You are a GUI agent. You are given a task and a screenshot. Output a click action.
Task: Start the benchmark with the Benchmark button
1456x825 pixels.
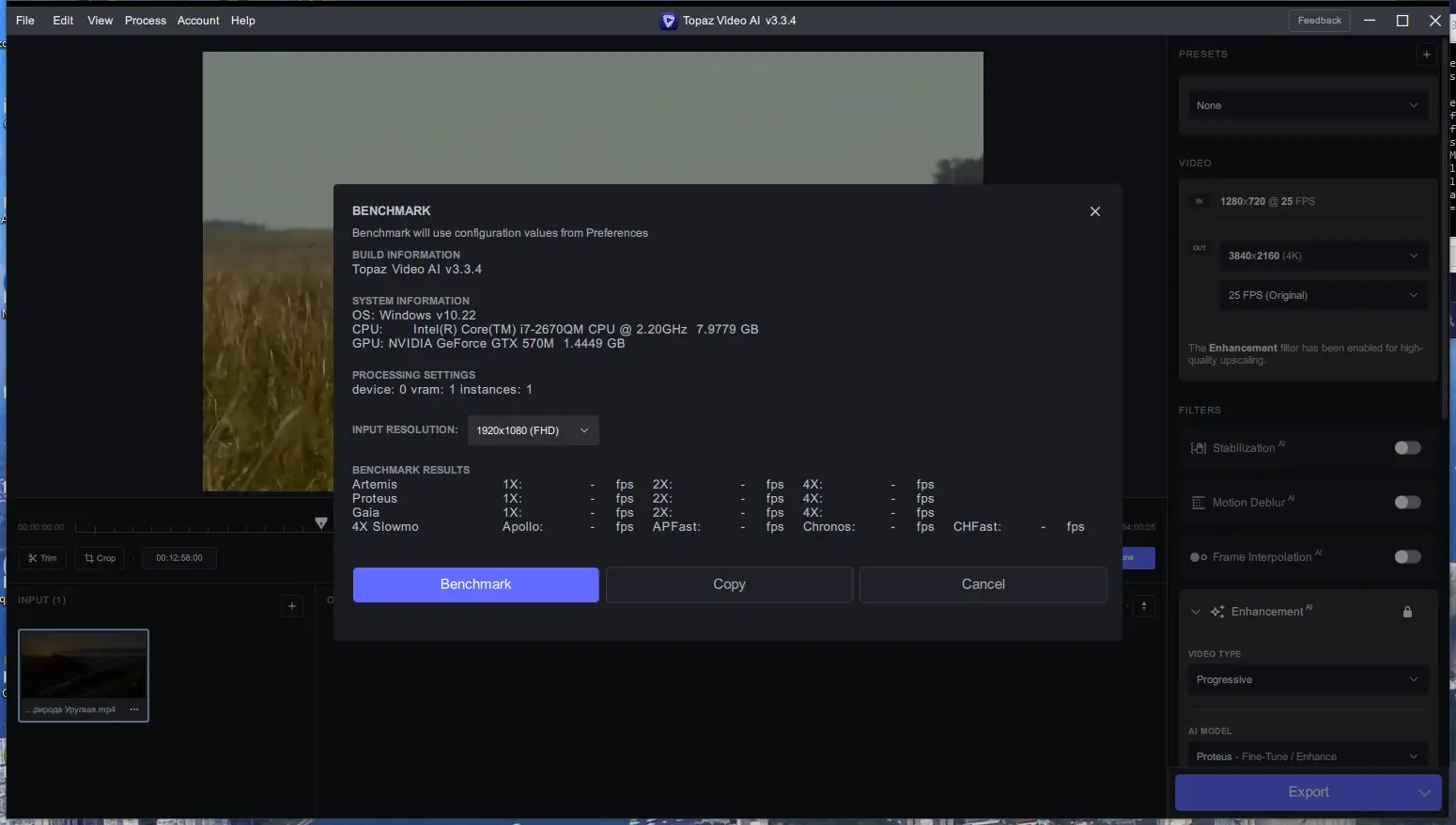tap(475, 584)
